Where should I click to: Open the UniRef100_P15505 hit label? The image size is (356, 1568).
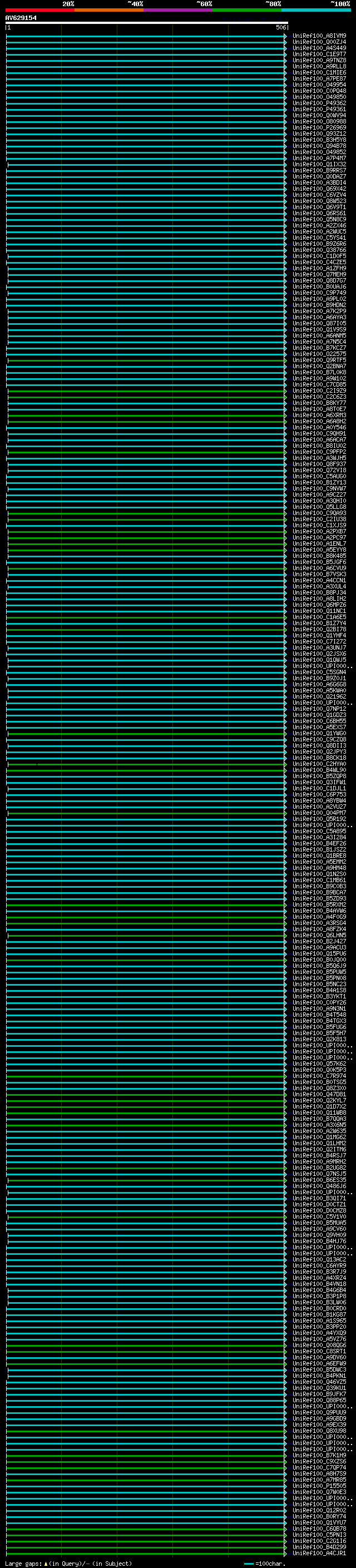pos(319,1486)
